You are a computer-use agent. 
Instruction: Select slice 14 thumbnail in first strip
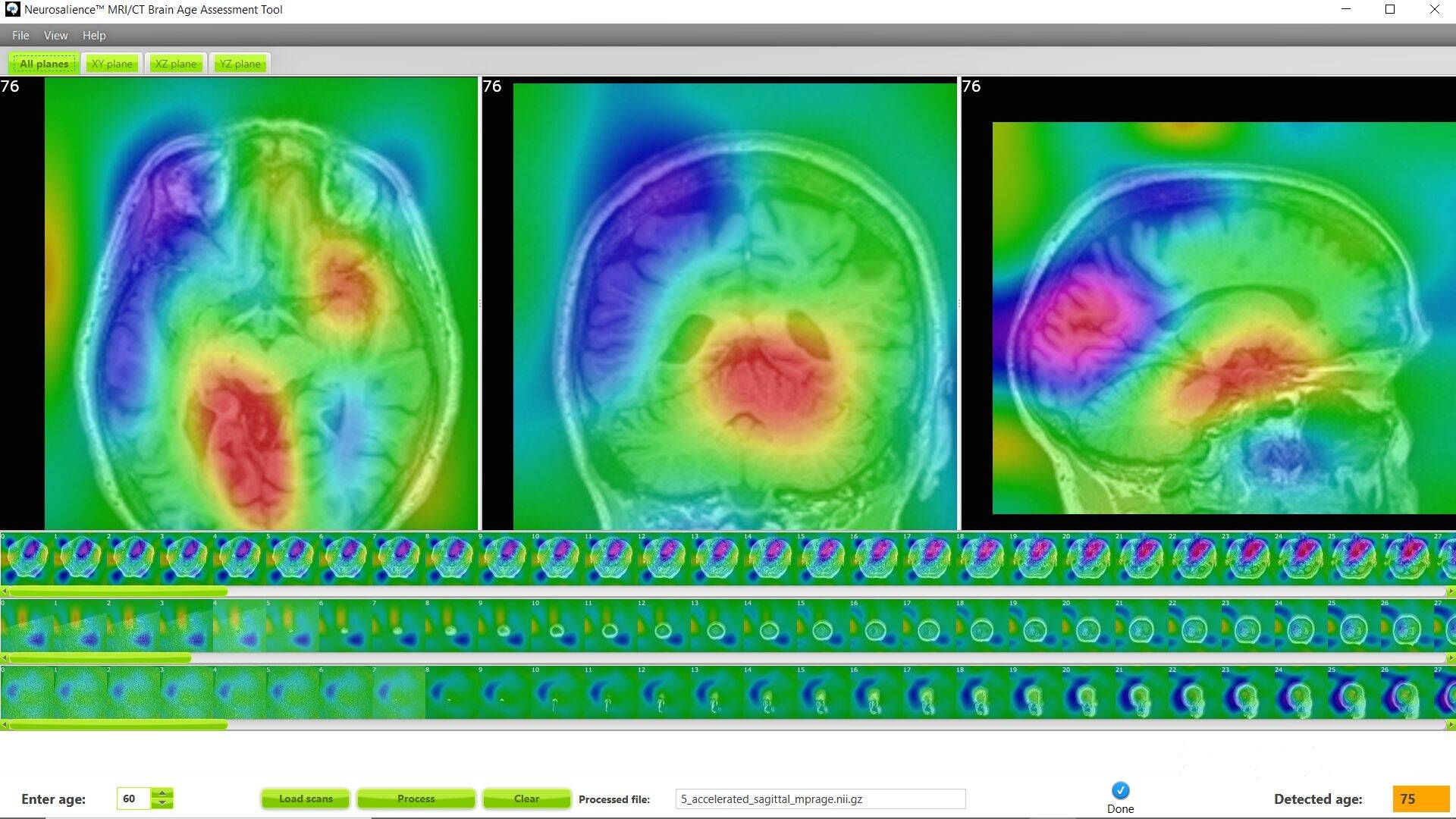pos(770,559)
